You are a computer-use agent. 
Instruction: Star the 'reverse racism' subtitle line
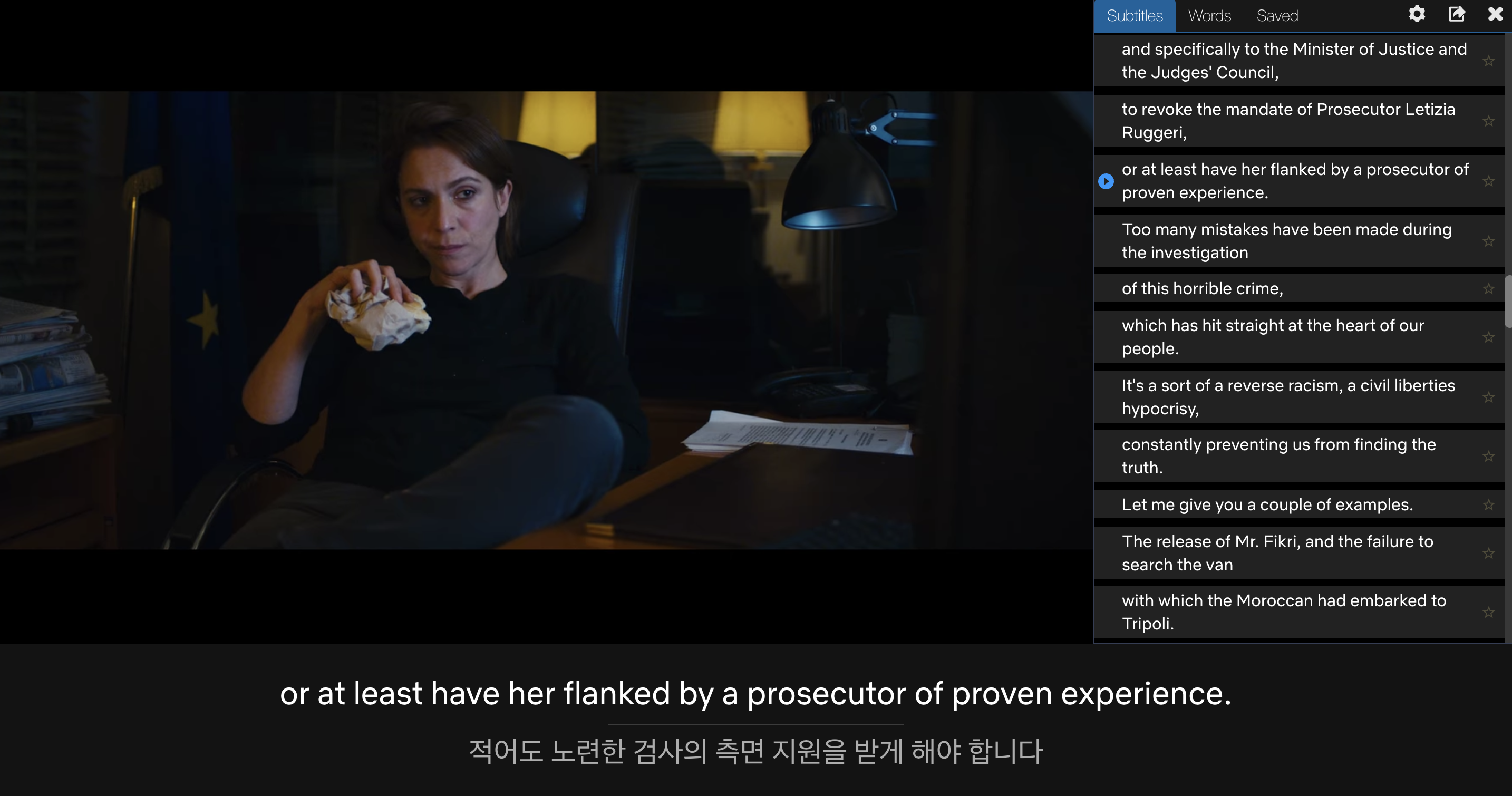[1488, 397]
